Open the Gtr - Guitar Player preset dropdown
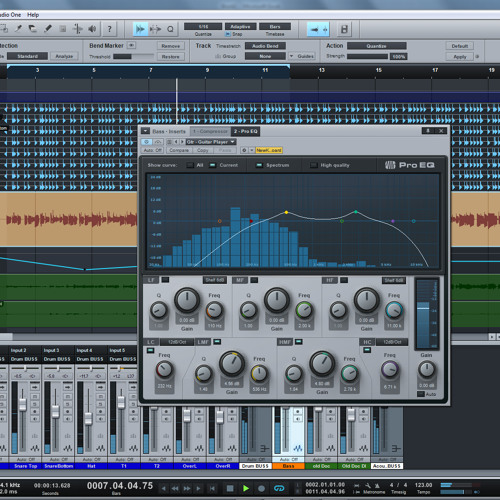The width and height of the screenshot is (500, 500). coord(211,142)
